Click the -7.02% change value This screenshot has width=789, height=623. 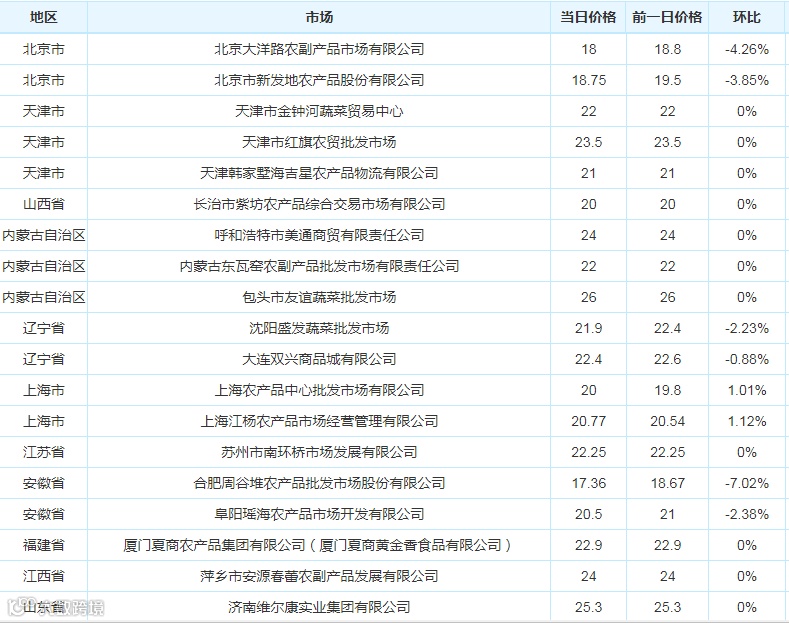pyautogui.click(x=747, y=483)
